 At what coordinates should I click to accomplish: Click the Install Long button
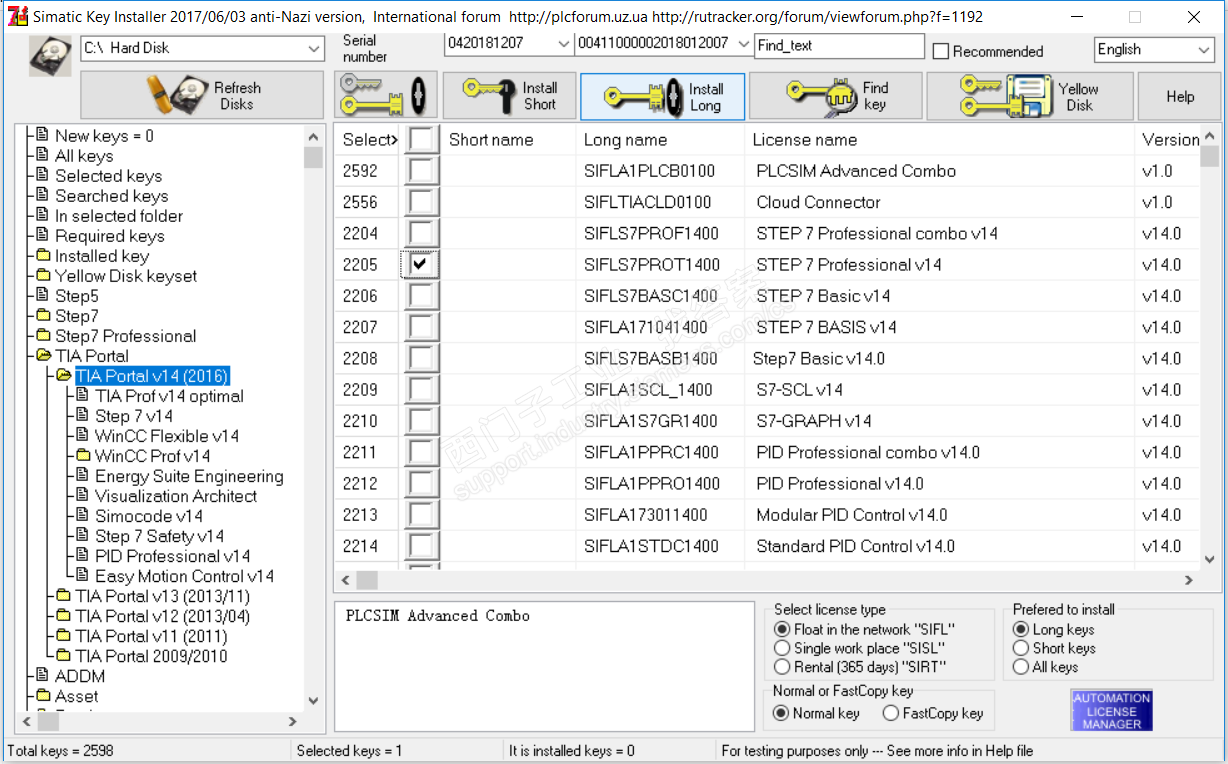click(x=663, y=96)
